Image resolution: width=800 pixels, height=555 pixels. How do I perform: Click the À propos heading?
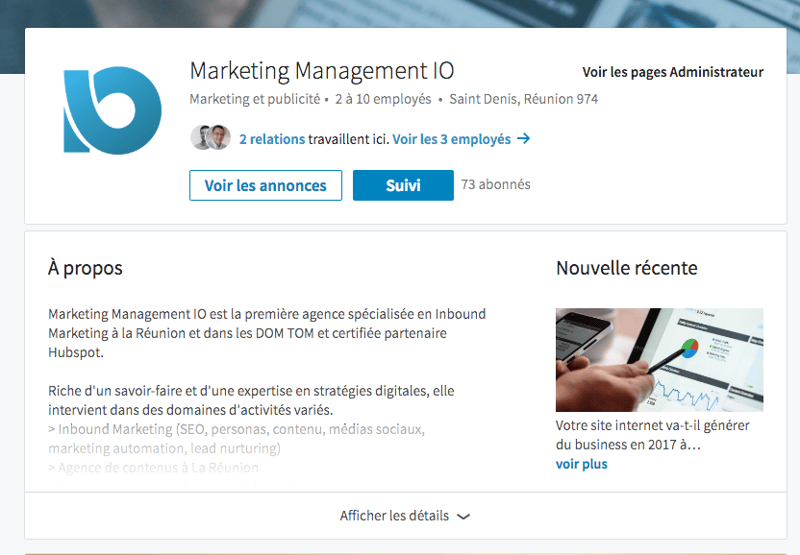pos(85,268)
